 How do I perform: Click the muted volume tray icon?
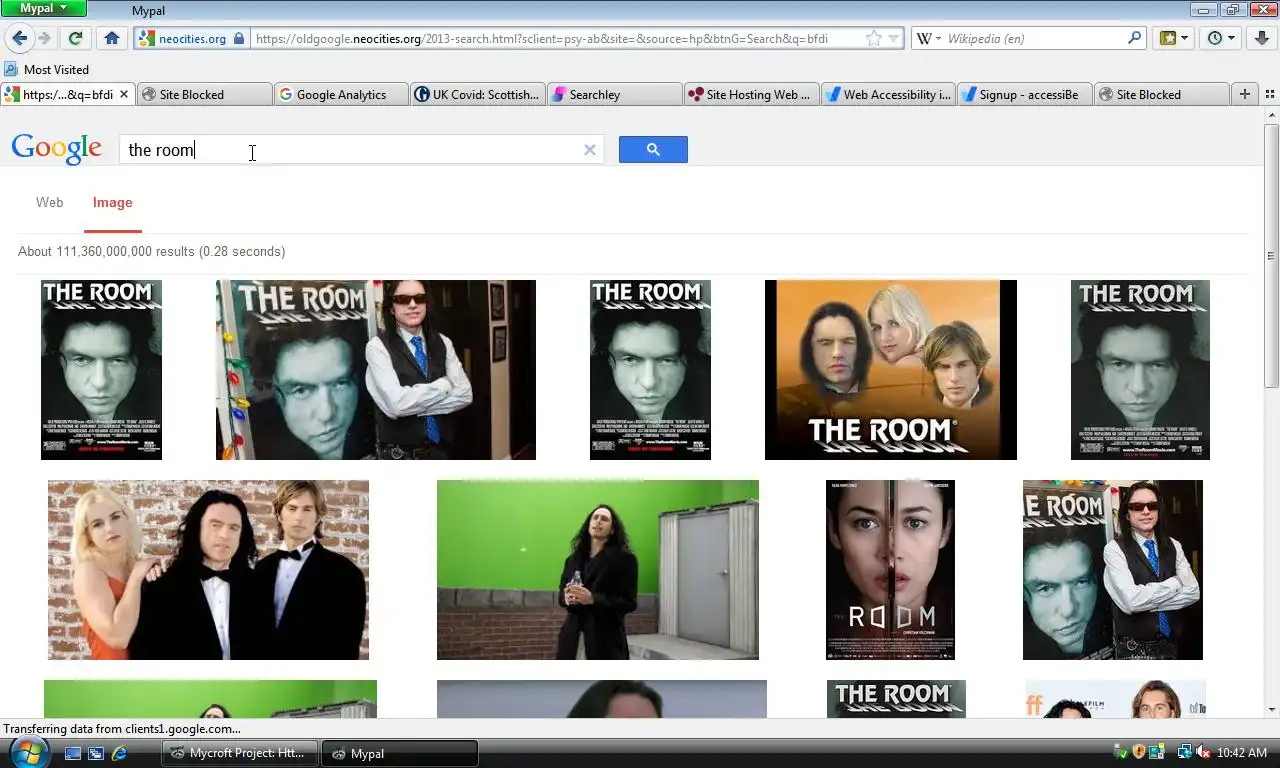pyautogui.click(x=1203, y=753)
